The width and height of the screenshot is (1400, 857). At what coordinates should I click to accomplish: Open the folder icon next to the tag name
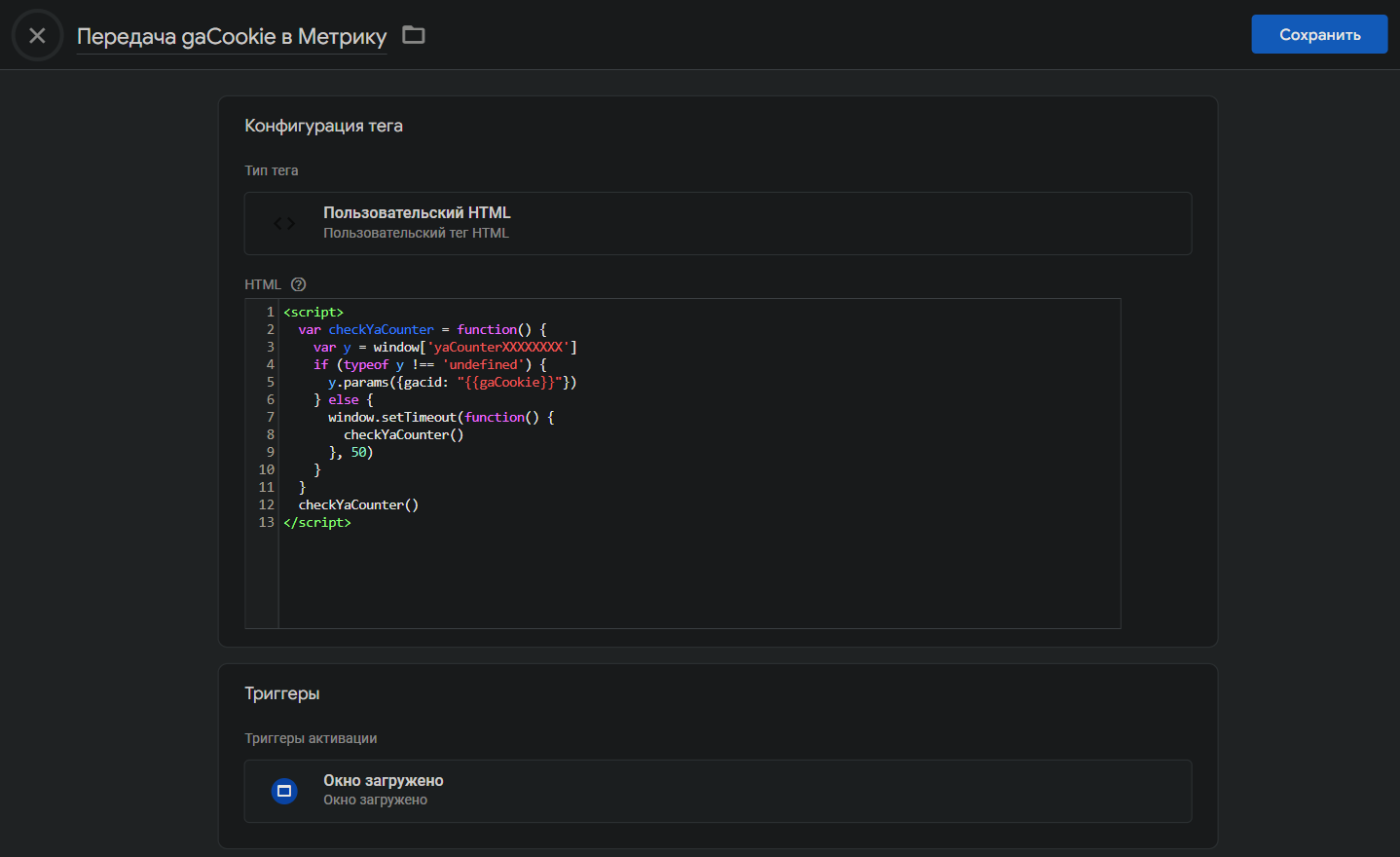point(414,35)
